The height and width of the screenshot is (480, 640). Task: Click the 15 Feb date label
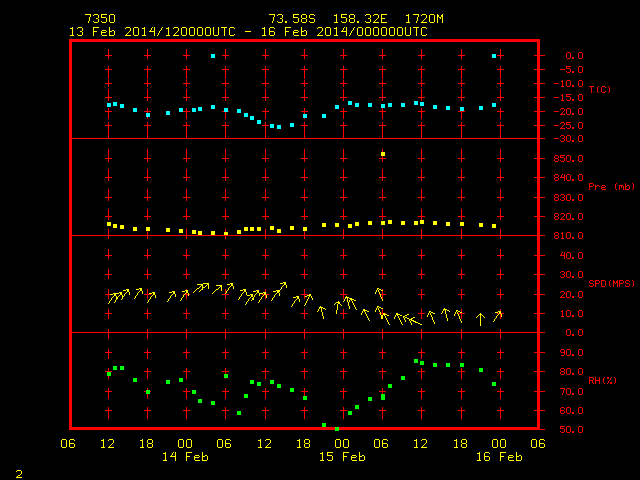342,457
